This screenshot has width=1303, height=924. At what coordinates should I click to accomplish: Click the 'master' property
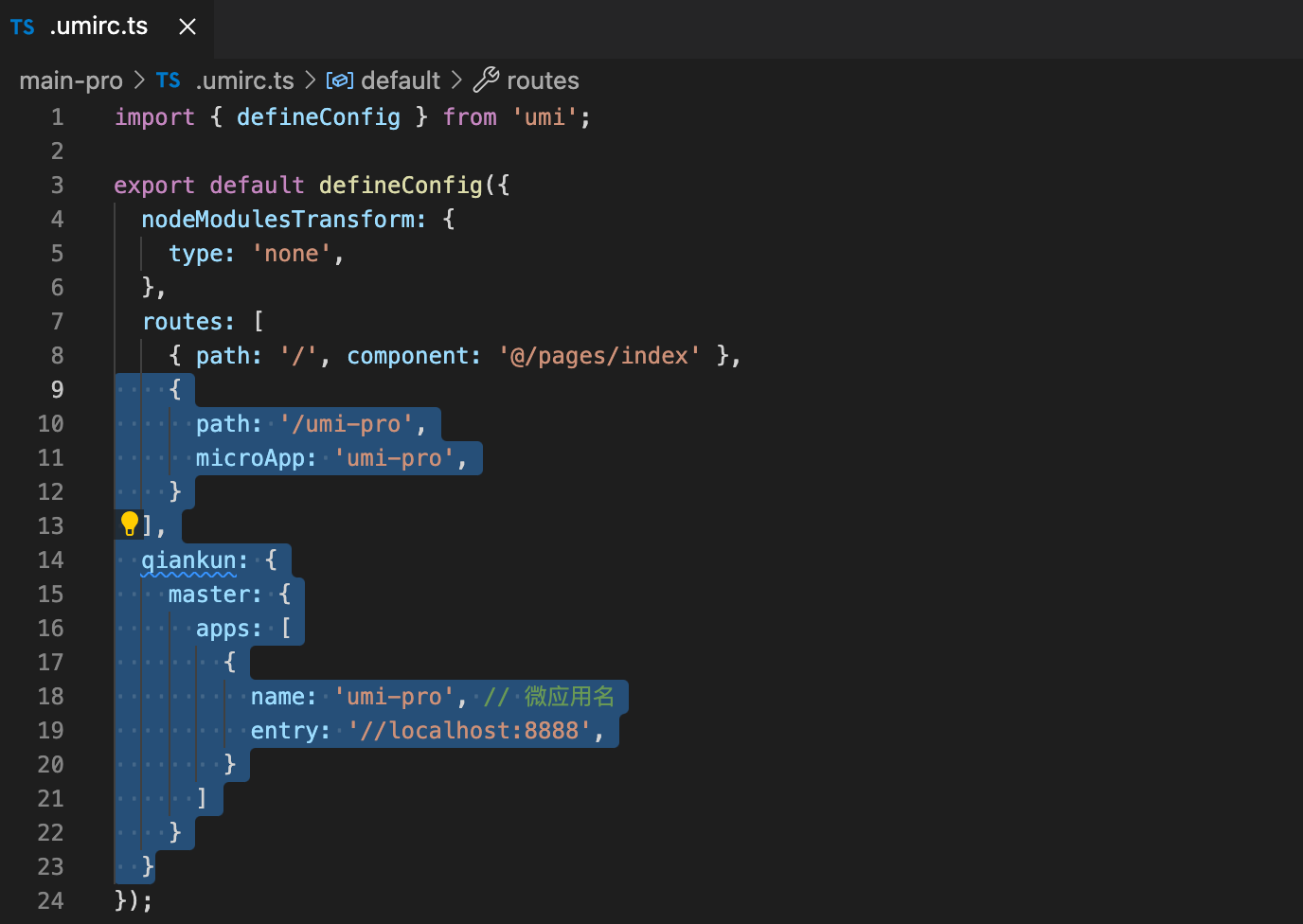tap(209, 595)
